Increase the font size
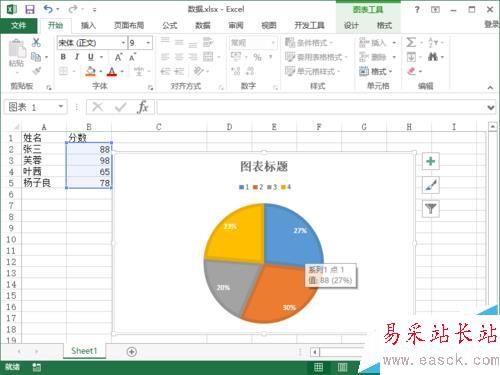This screenshot has width=500, height=375. 119,57
